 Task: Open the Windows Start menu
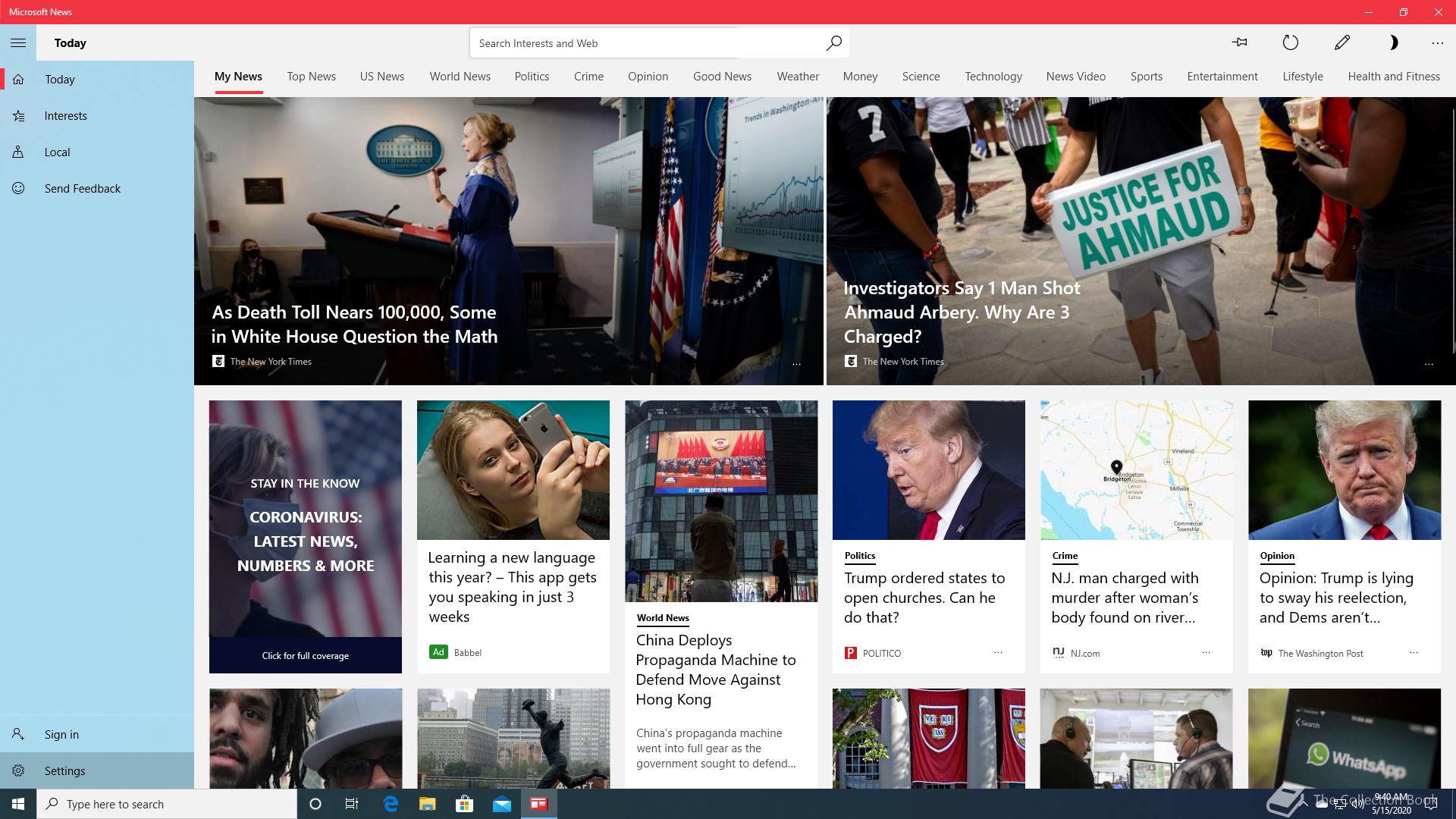click(x=18, y=804)
